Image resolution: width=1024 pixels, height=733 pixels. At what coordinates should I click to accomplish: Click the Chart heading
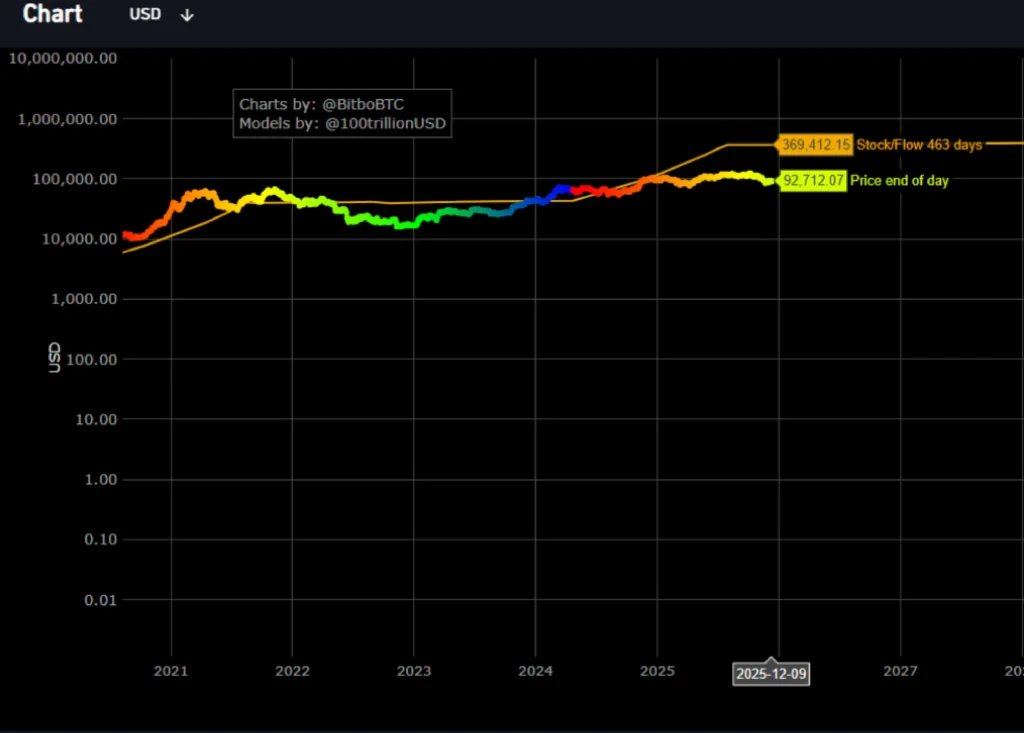click(53, 14)
